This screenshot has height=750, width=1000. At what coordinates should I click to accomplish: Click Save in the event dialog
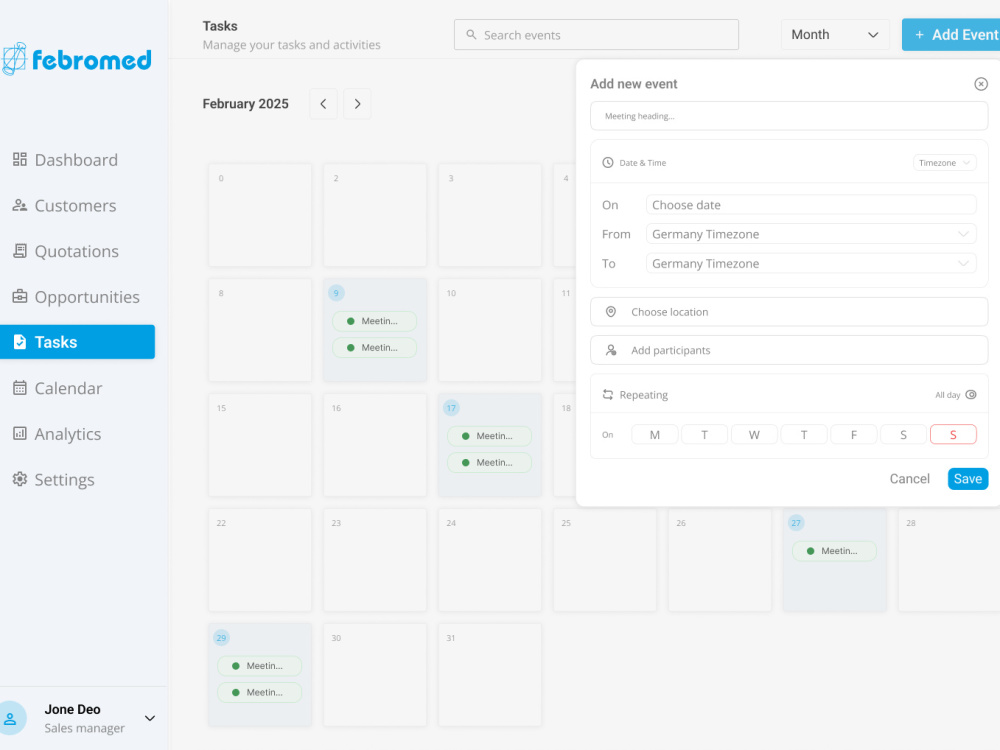[x=967, y=479]
